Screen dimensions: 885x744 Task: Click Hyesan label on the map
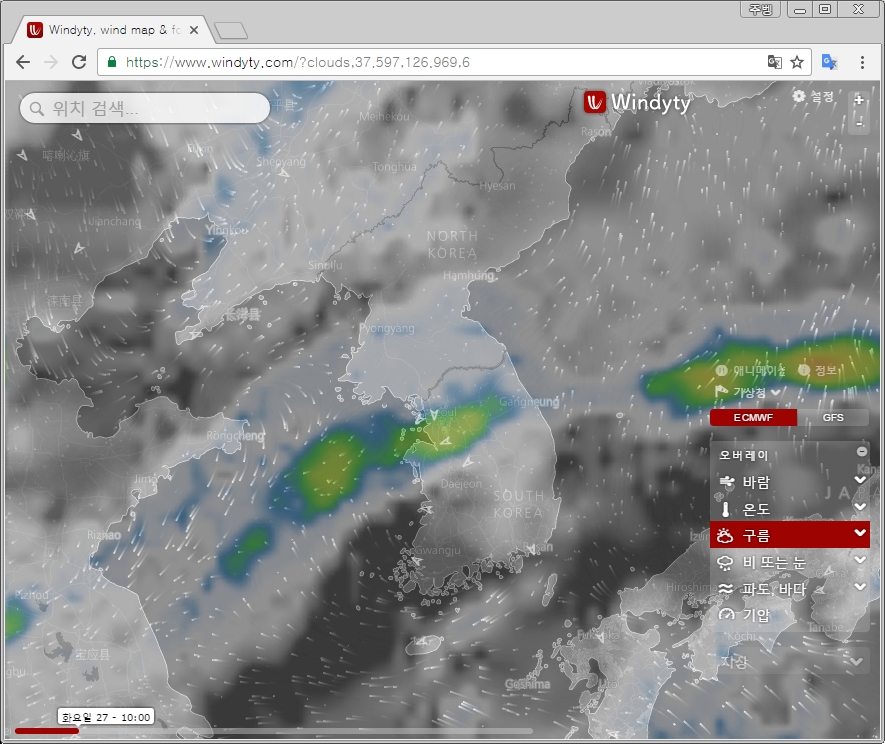(497, 186)
